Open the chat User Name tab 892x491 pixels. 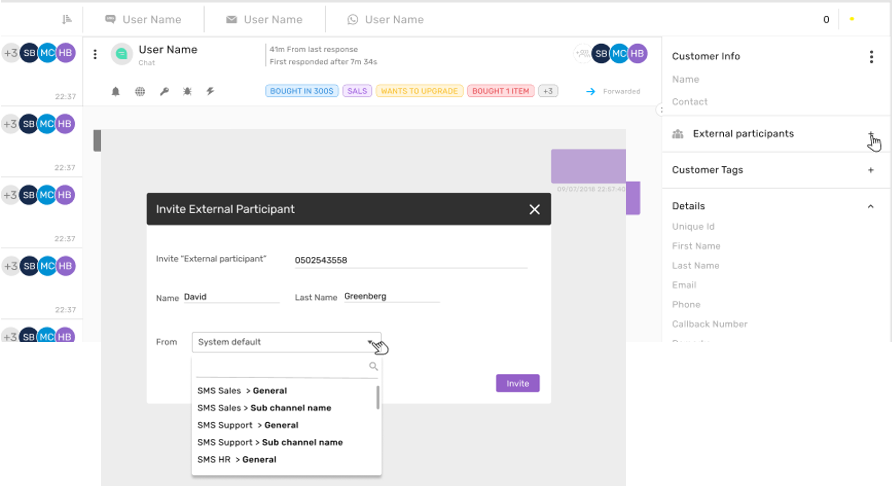pos(143,19)
